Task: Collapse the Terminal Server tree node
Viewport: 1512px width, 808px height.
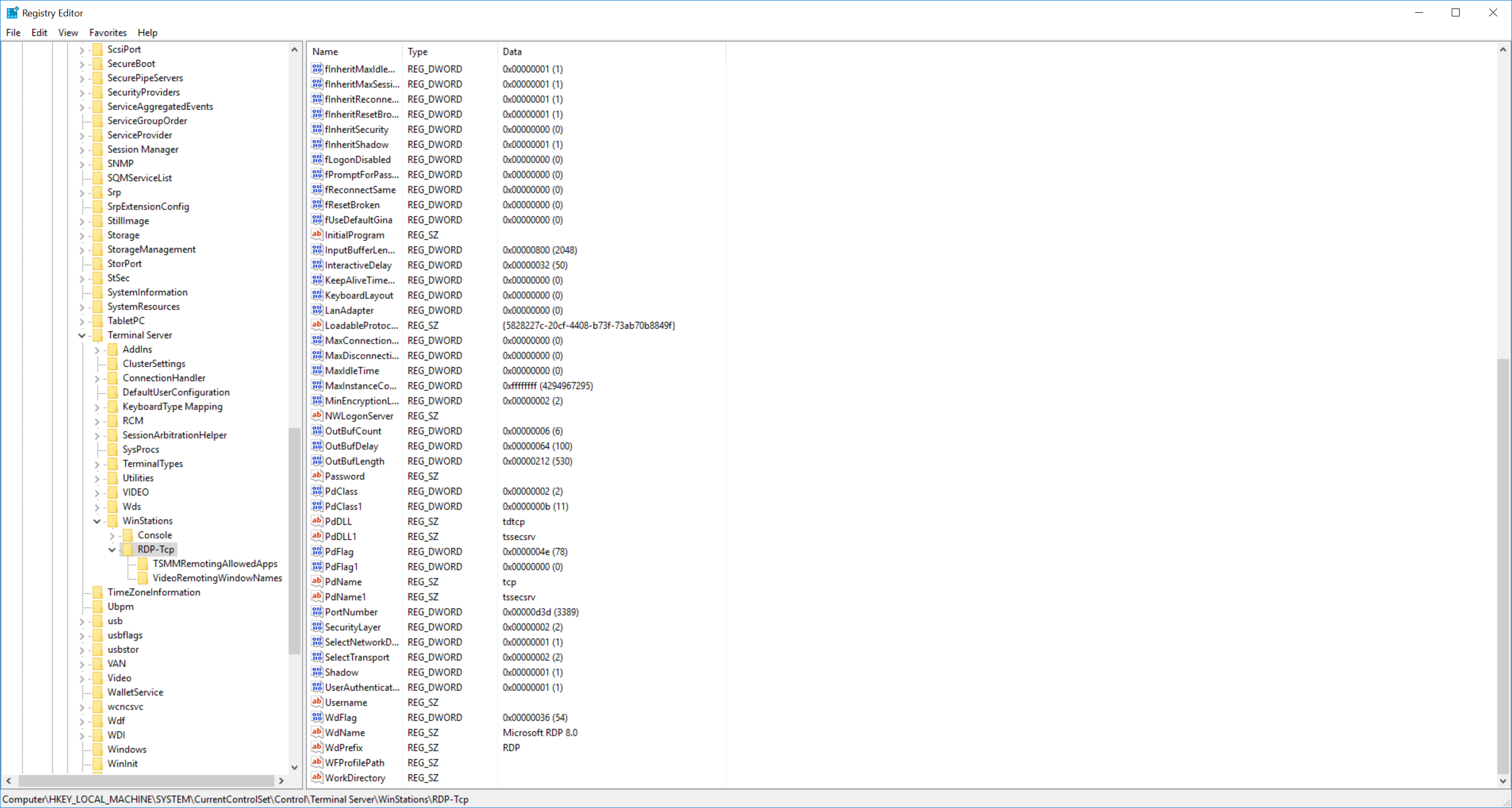Action: [x=81, y=335]
